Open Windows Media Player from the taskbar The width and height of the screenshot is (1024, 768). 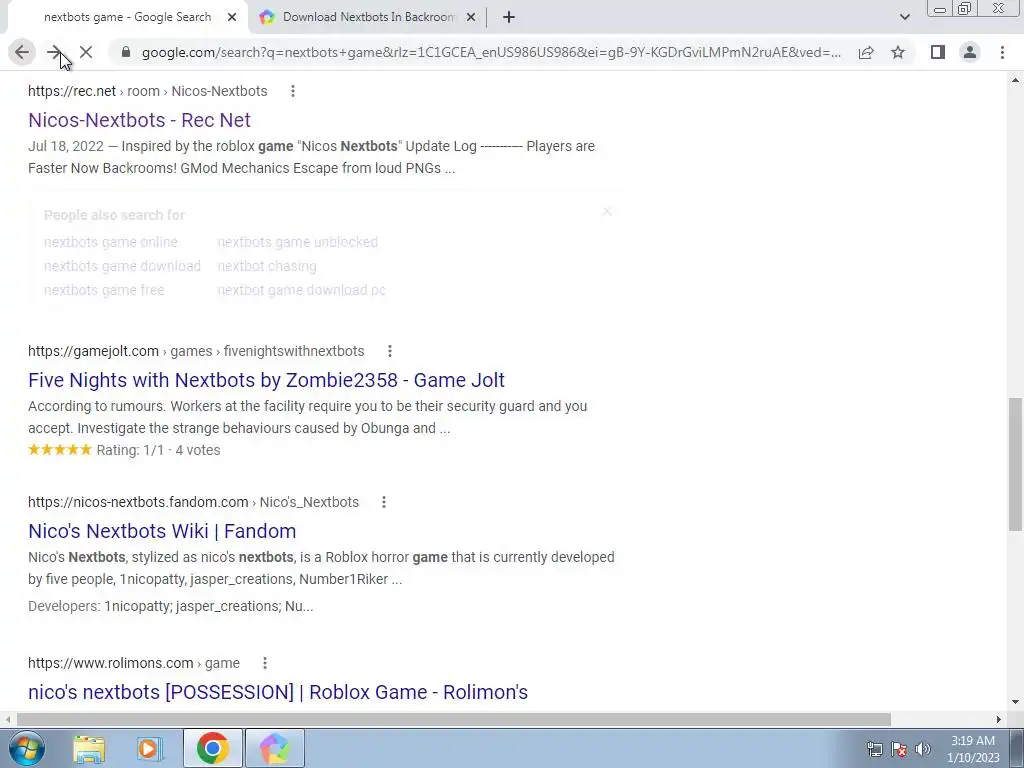pos(149,748)
